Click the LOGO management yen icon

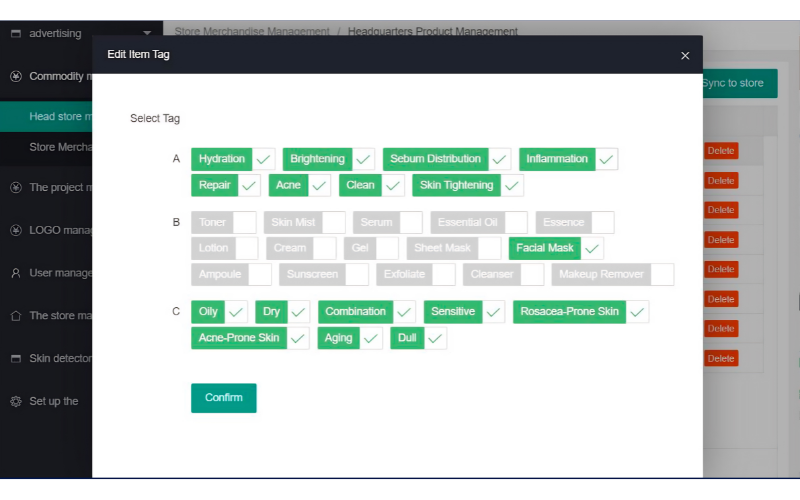(16, 230)
